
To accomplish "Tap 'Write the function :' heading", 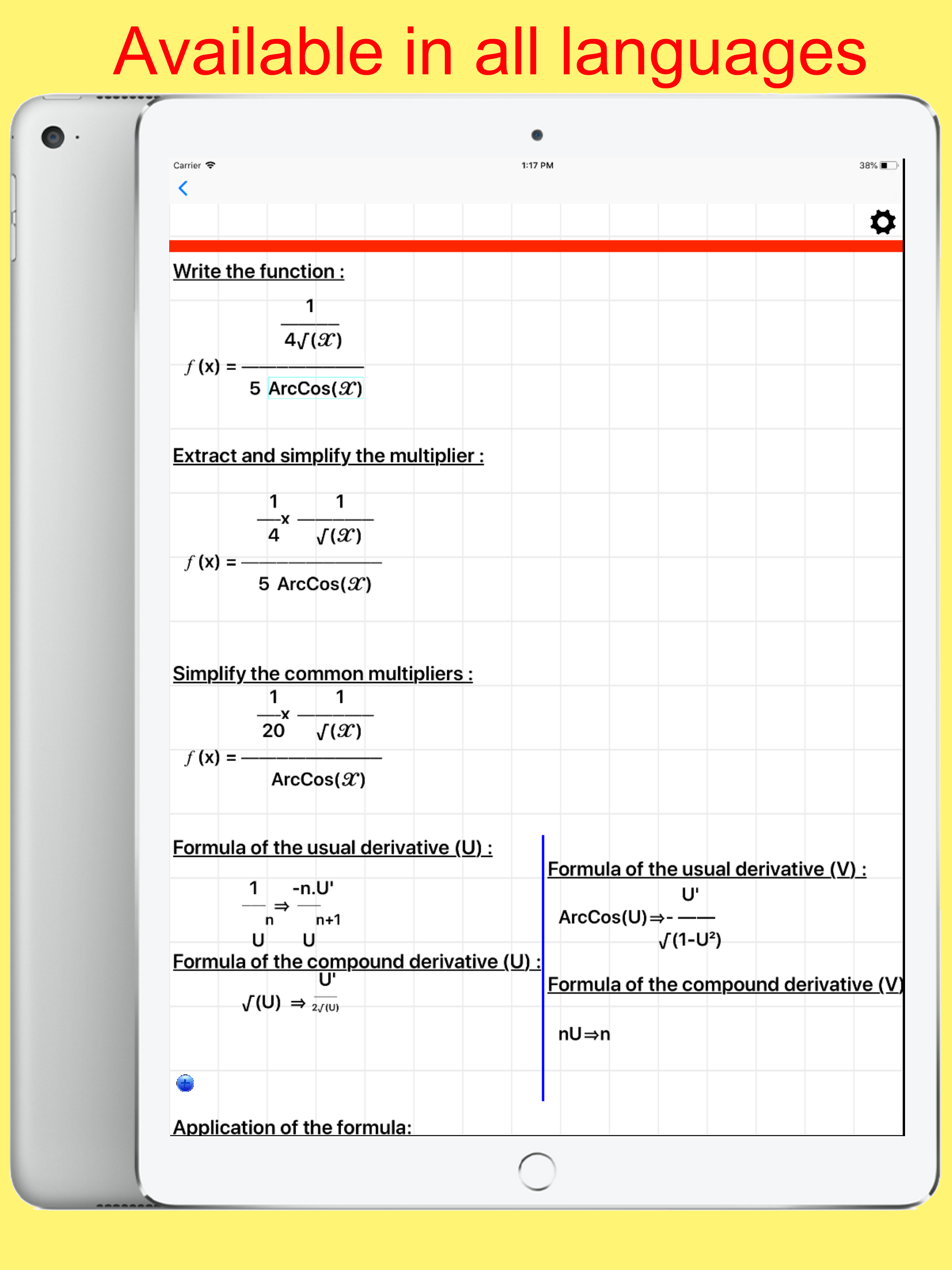I will point(258,271).
